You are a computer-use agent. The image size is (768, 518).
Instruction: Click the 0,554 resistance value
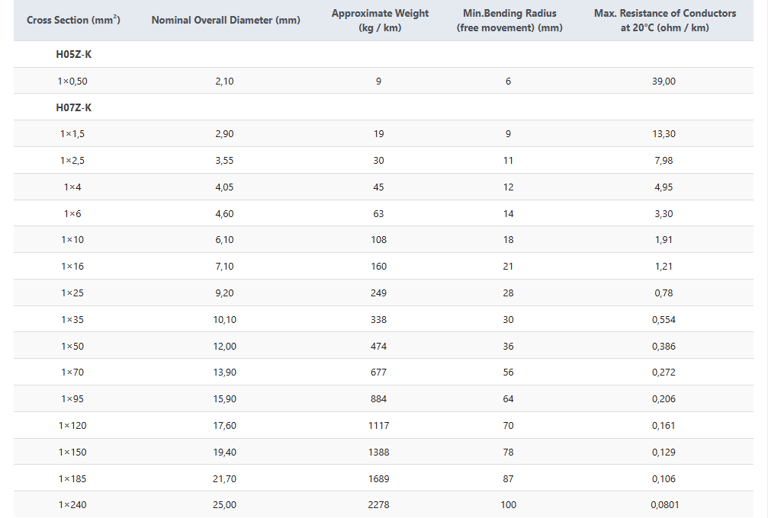[664, 319]
